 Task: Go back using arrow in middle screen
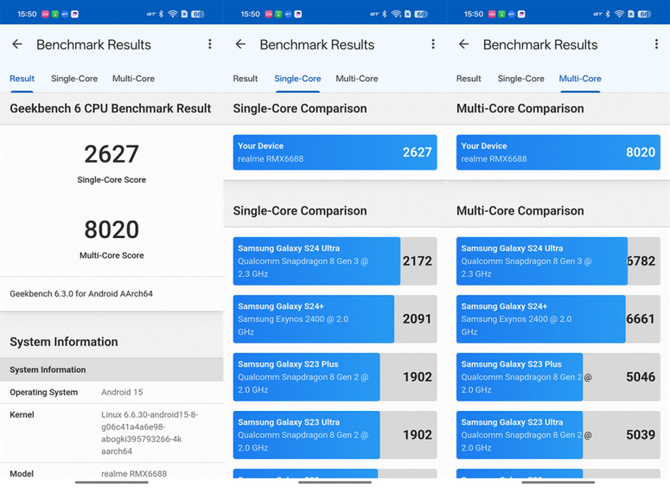[x=241, y=44]
